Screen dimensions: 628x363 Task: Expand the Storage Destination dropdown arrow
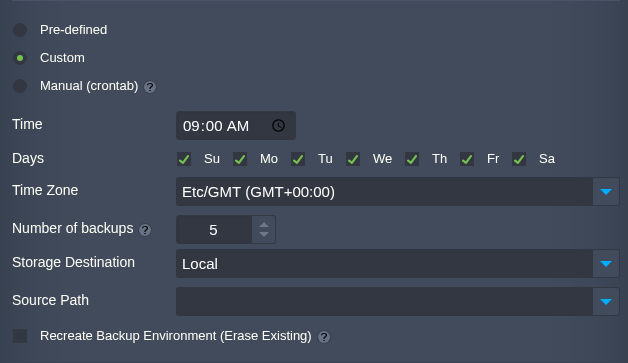[x=606, y=264]
